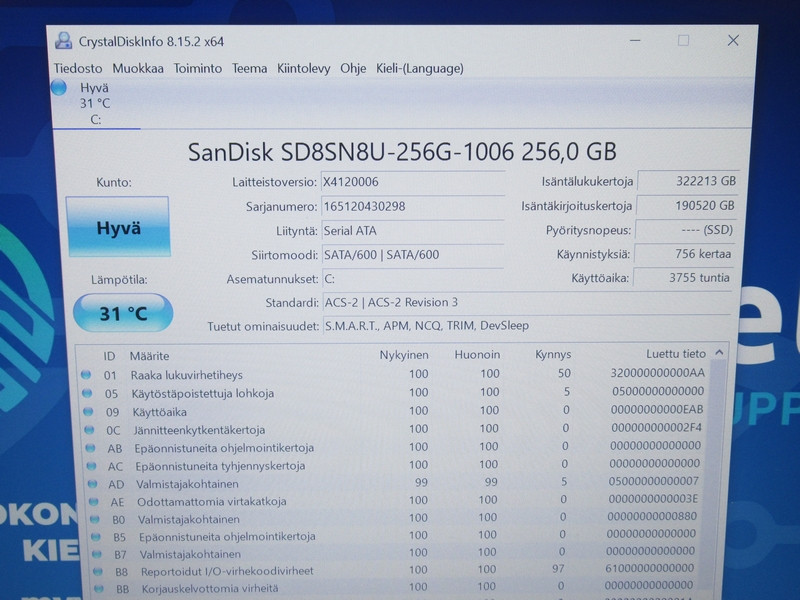Click the SanDisk SD8SN8U-256G-1006 drive title
The width and height of the screenshot is (800, 600).
403,152
